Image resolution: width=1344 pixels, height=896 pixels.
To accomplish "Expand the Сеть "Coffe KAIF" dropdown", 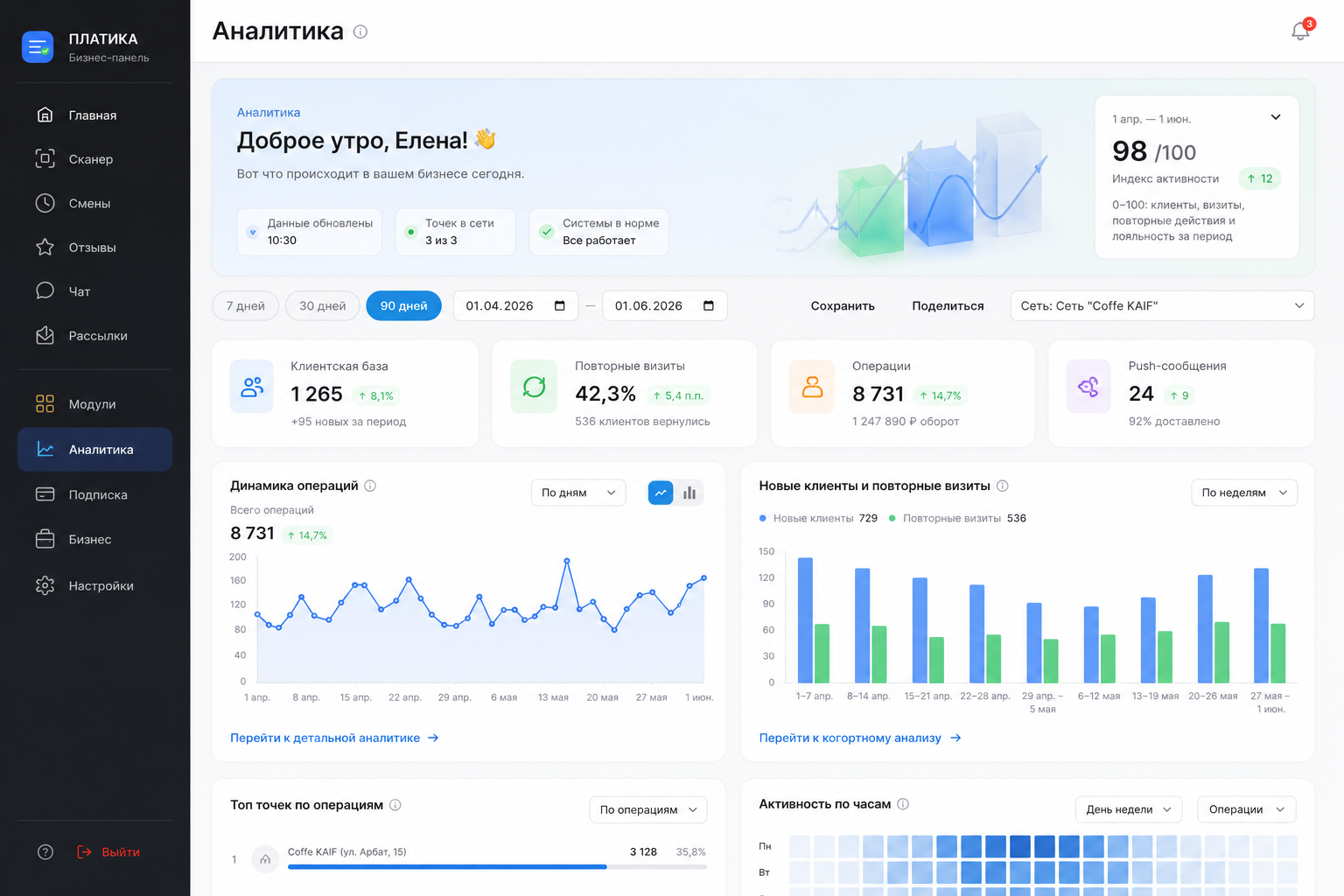I will pyautogui.click(x=1162, y=305).
